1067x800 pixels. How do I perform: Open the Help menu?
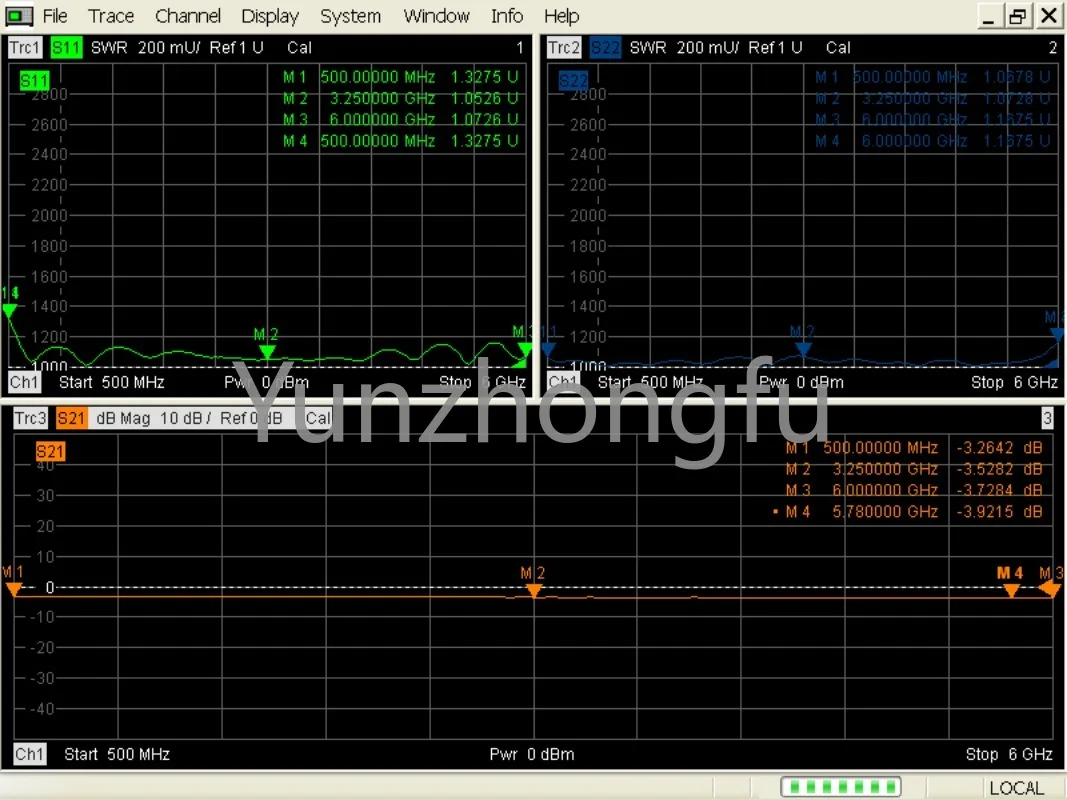point(561,16)
